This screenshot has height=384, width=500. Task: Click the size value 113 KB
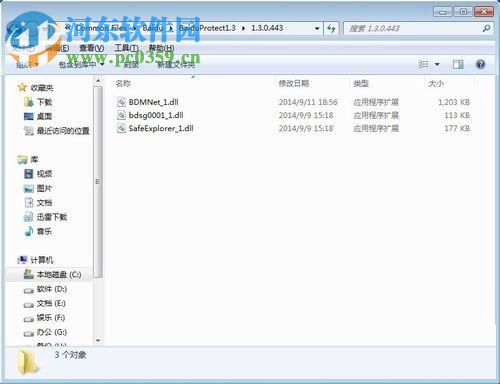coord(457,115)
